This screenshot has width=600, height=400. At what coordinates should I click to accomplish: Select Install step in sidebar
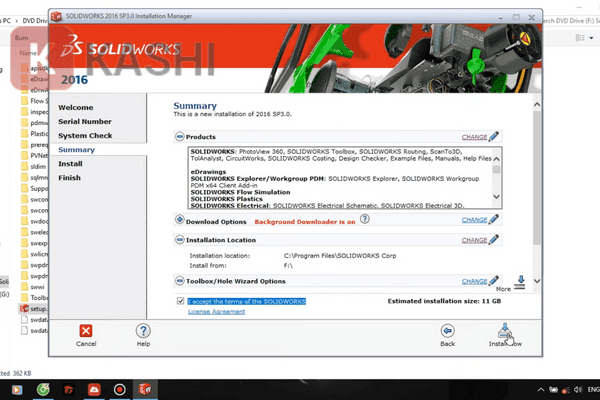click(70, 164)
